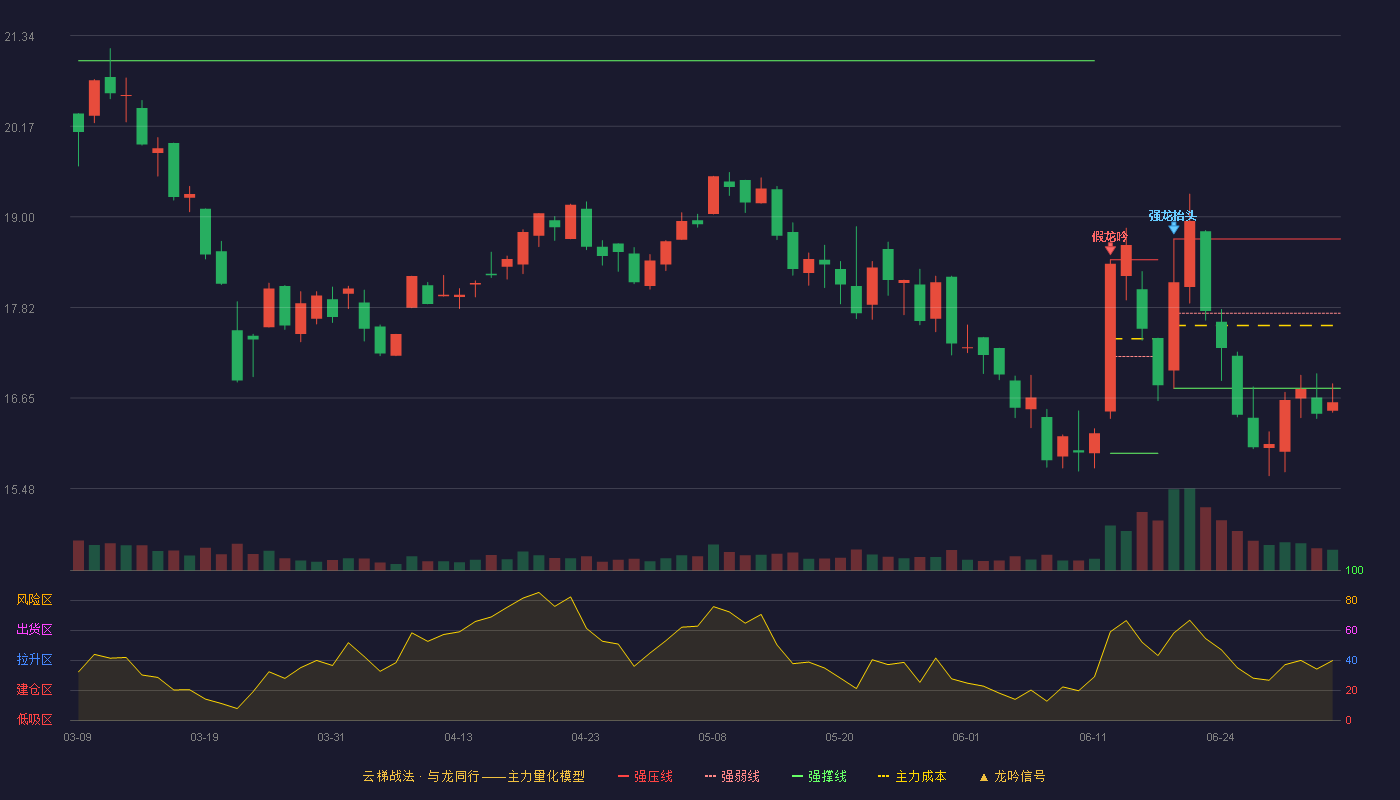The width and height of the screenshot is (1400, 800).
Task: Select the 拉升区 zone label
Action: (x=34, y=660)
